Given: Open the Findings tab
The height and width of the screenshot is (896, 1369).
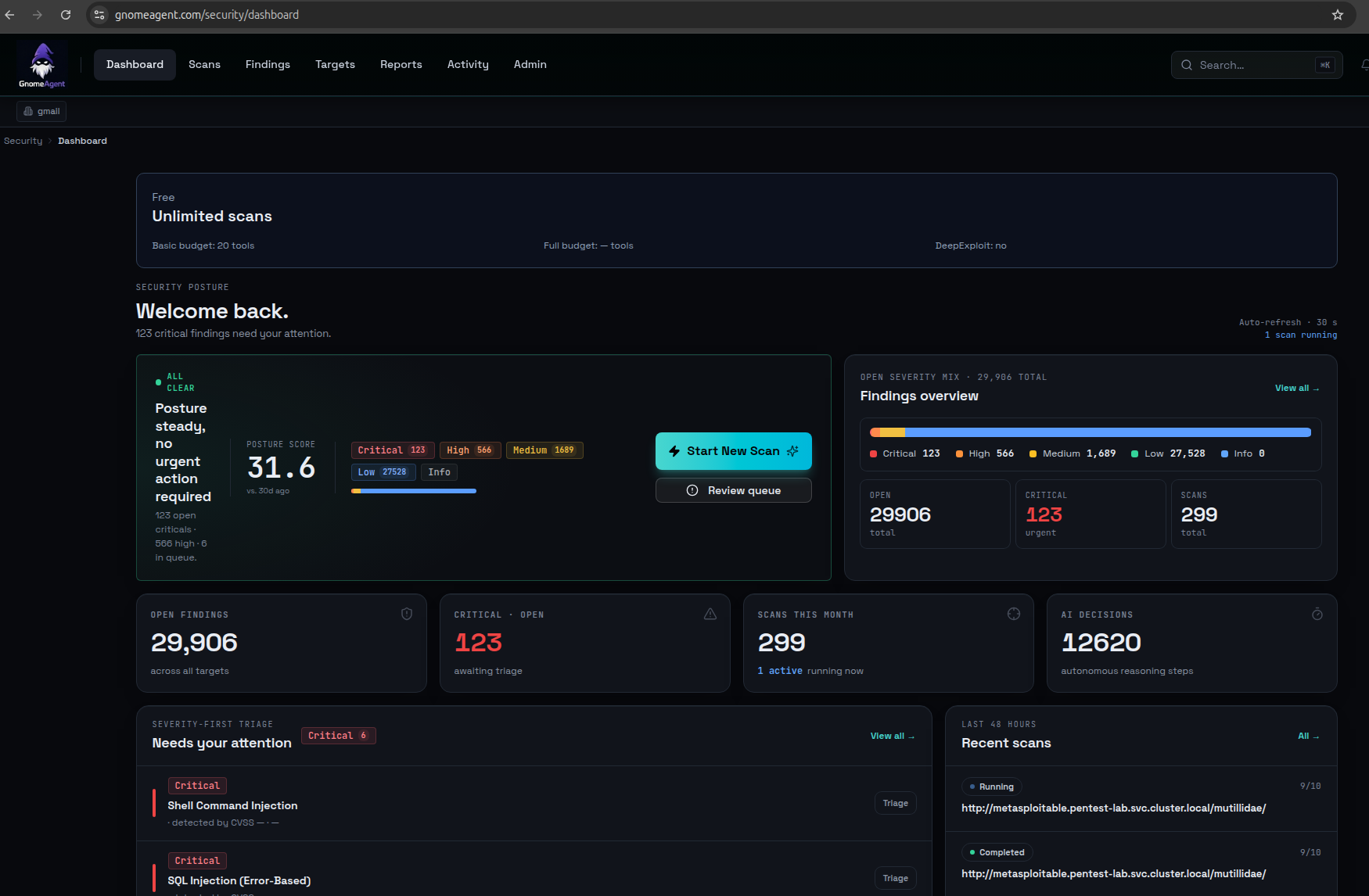Looking at the screenshot, I should [x=268, y=65].
